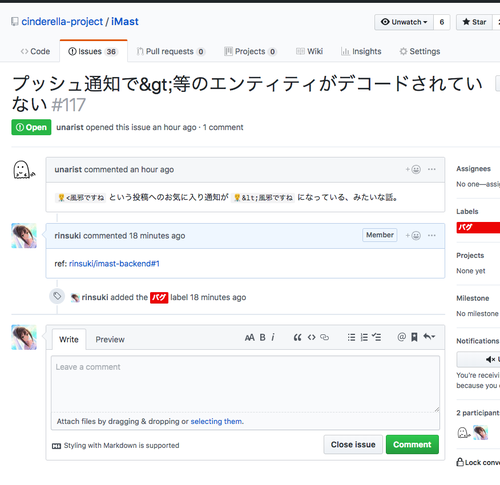Open the Unwatch dropdown
Image resolution: width=500 pixels, height=485 pixels.
click(404, 22)
